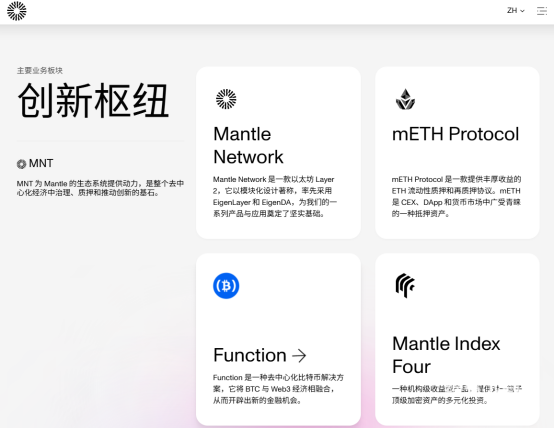Click the Mantle Network description paragraph
The width and height of the screenshot is (554, 429).
tap(275, 196)
